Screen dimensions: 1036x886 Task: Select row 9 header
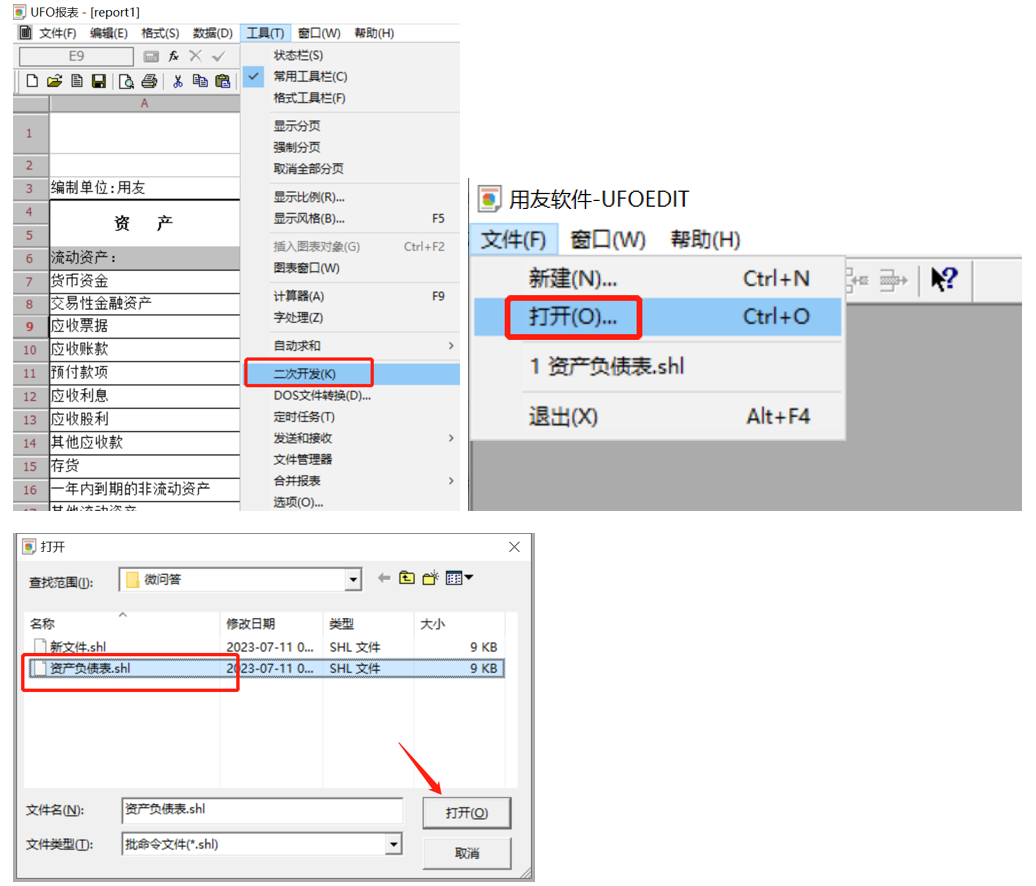coord(30,326)
